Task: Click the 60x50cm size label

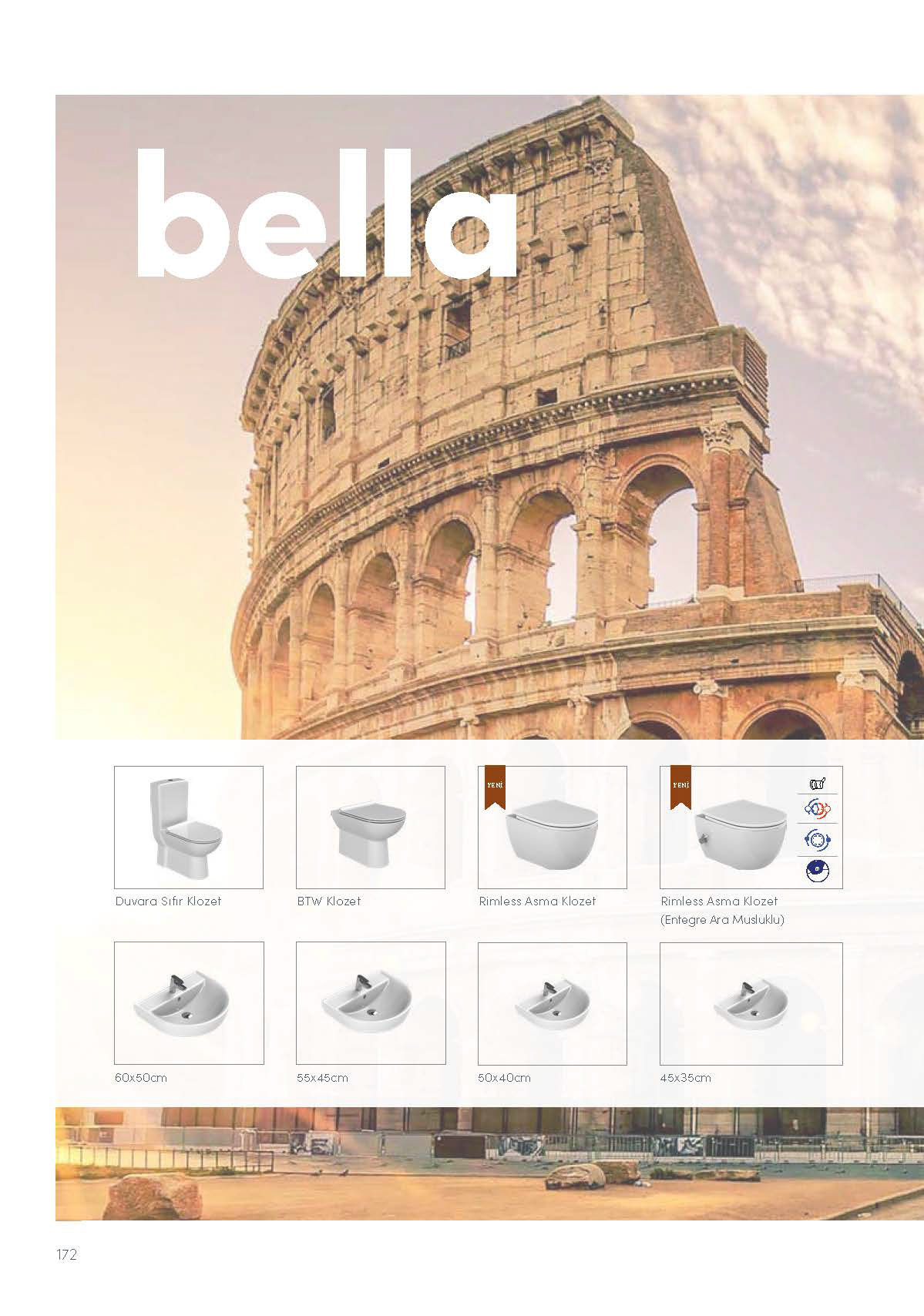Action: tap(141, 1077)
